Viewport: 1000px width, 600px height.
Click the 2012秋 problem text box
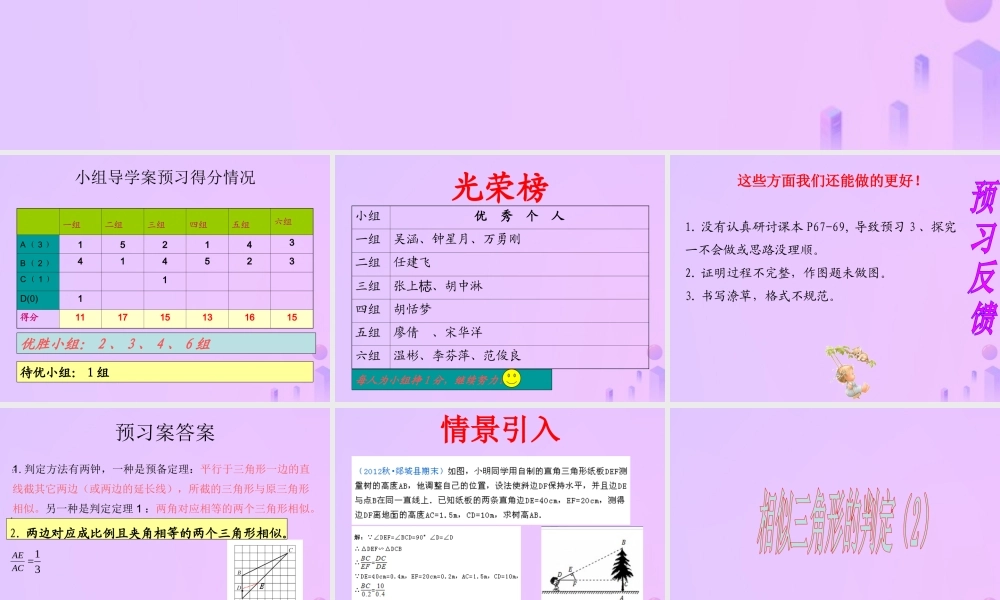click(x=491, y=492)
